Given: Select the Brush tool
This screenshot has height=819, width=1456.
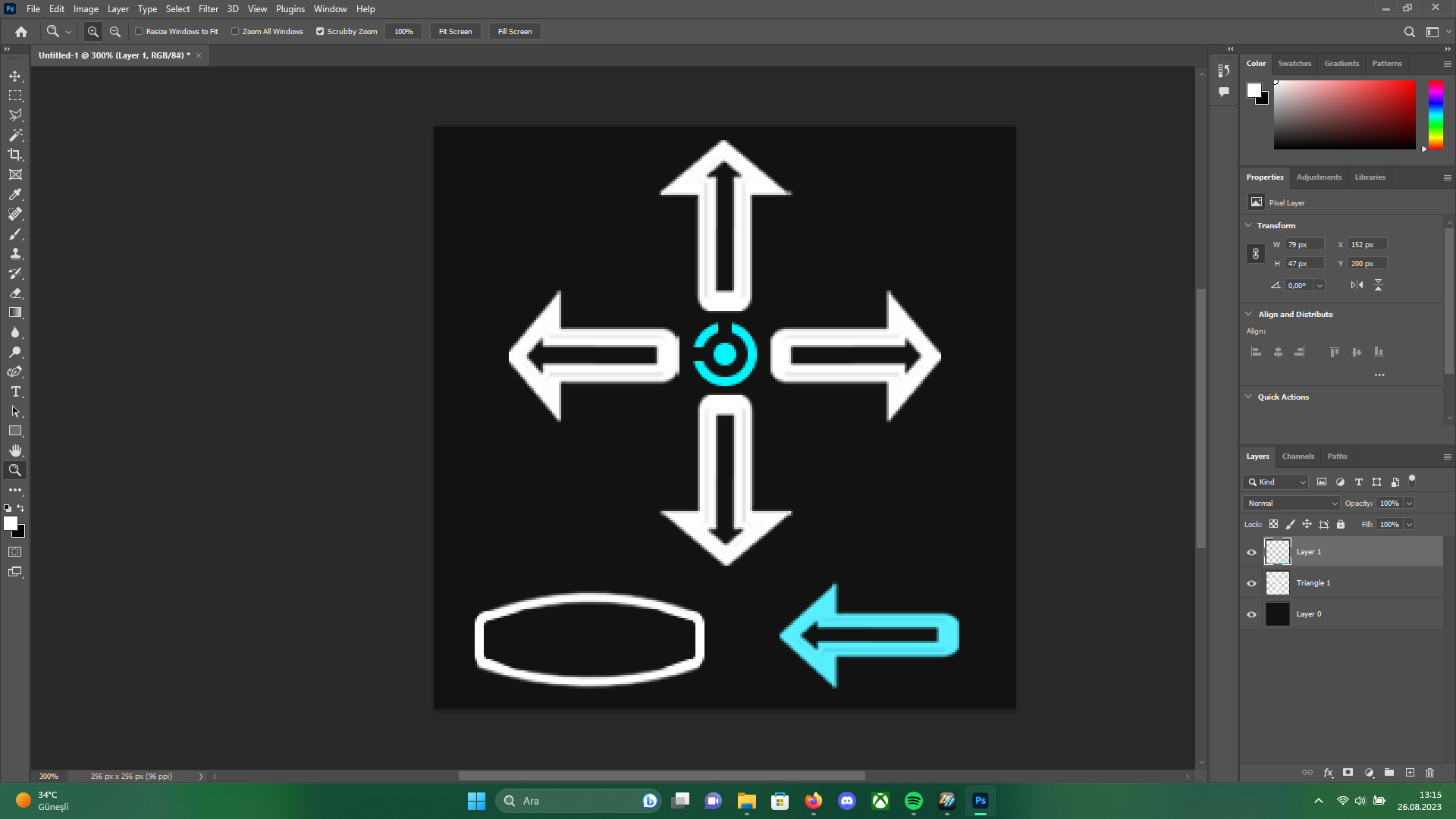Looking at the screenshot, I should pyautogui.click(x=15, y=234).
